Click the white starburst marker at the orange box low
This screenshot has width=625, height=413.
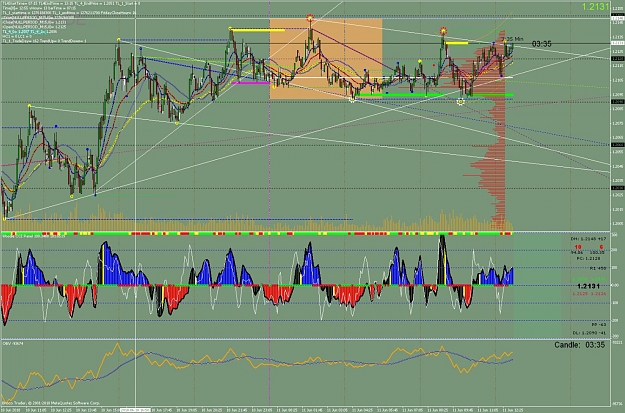pyautogui.click(x=352, y=100)
